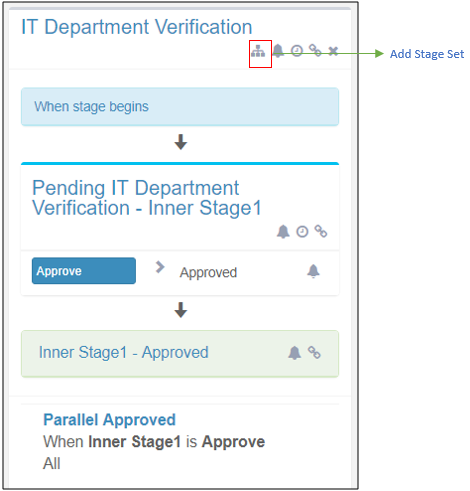470x491 pixels.
Task: Click link icon in Inner Stage1 - Approved box
Action: point(314,352)
